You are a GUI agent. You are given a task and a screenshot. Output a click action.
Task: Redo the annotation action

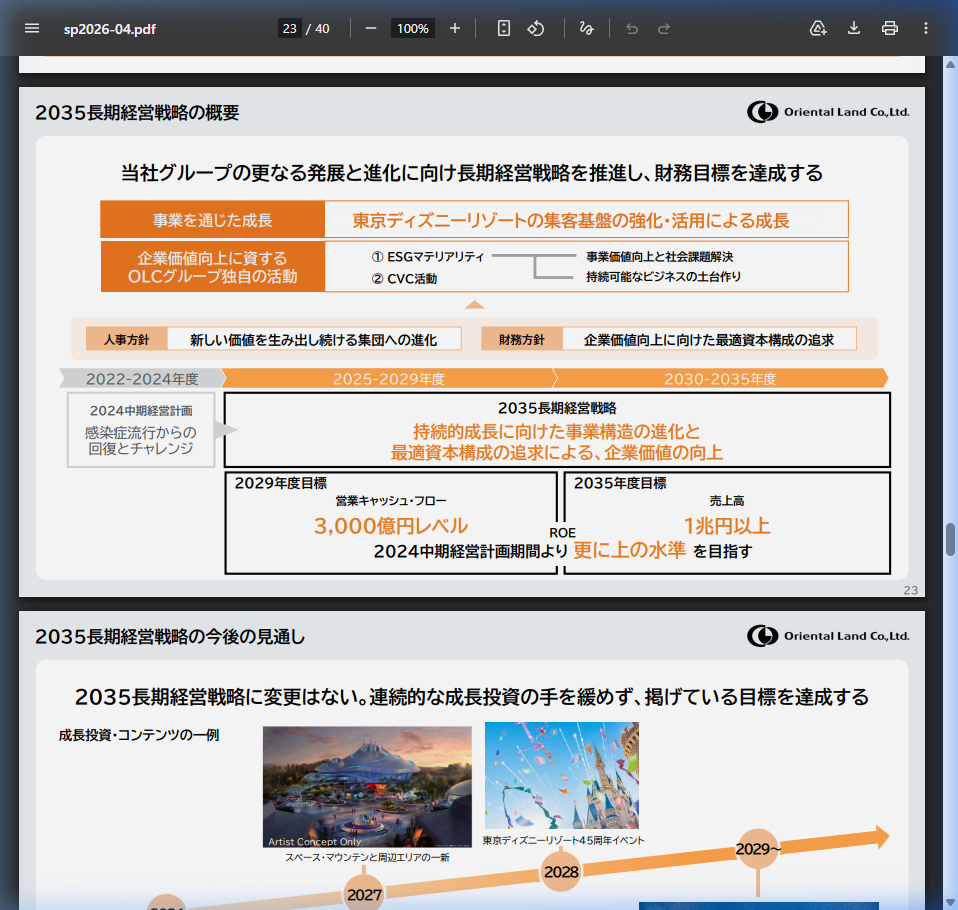click(664, 28)
